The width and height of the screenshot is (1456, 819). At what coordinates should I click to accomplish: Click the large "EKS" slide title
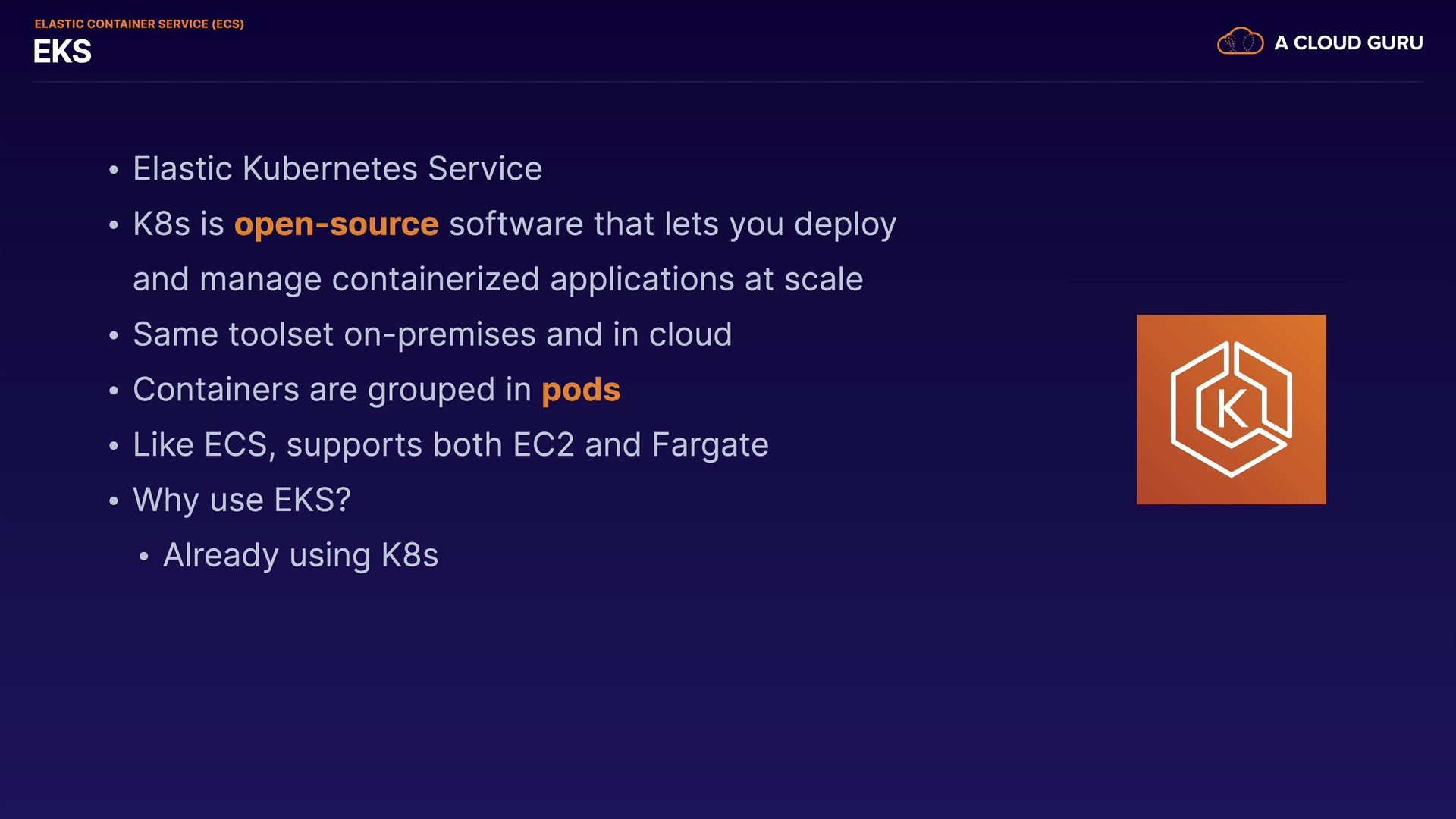click(x=62, y=52)
